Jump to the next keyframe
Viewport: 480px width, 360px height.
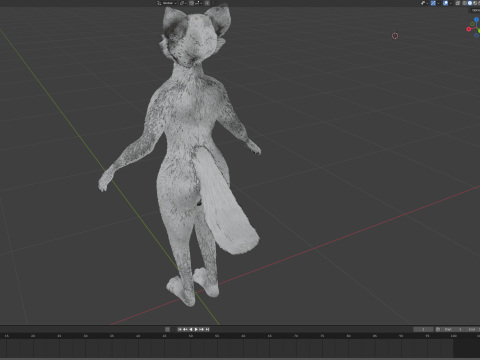tap(201, 329)
